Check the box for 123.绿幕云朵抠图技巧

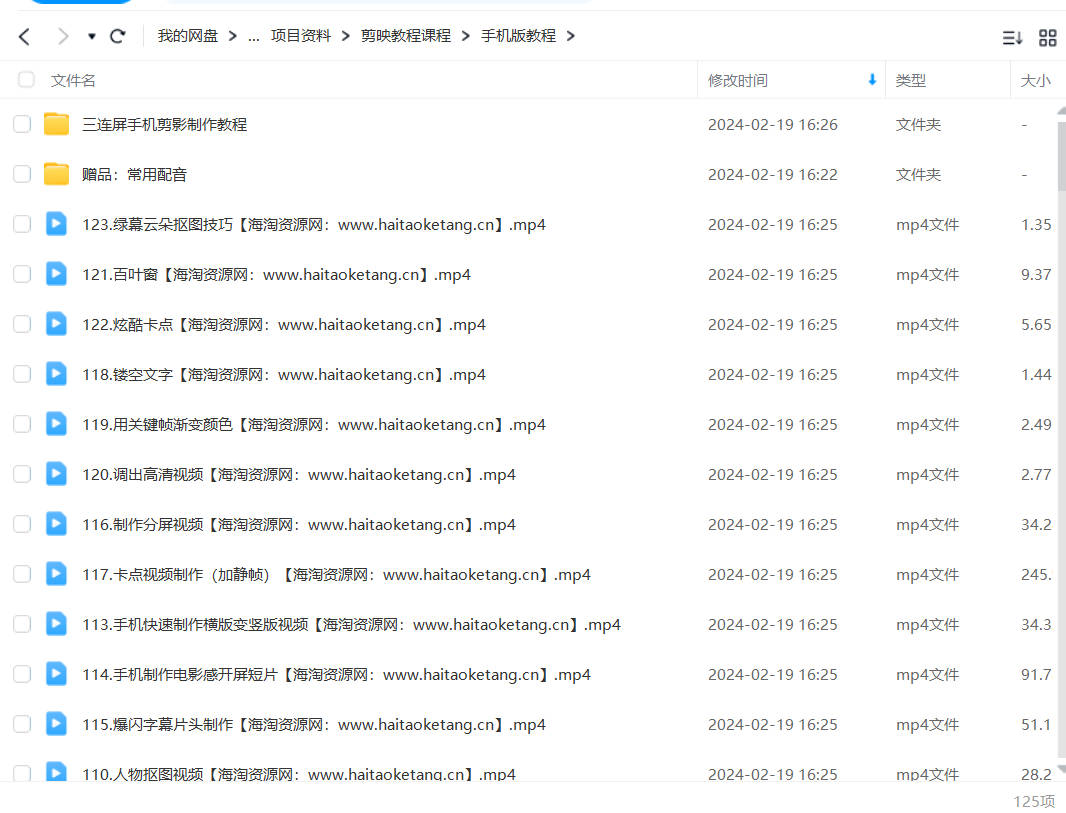tap(22, 224)
